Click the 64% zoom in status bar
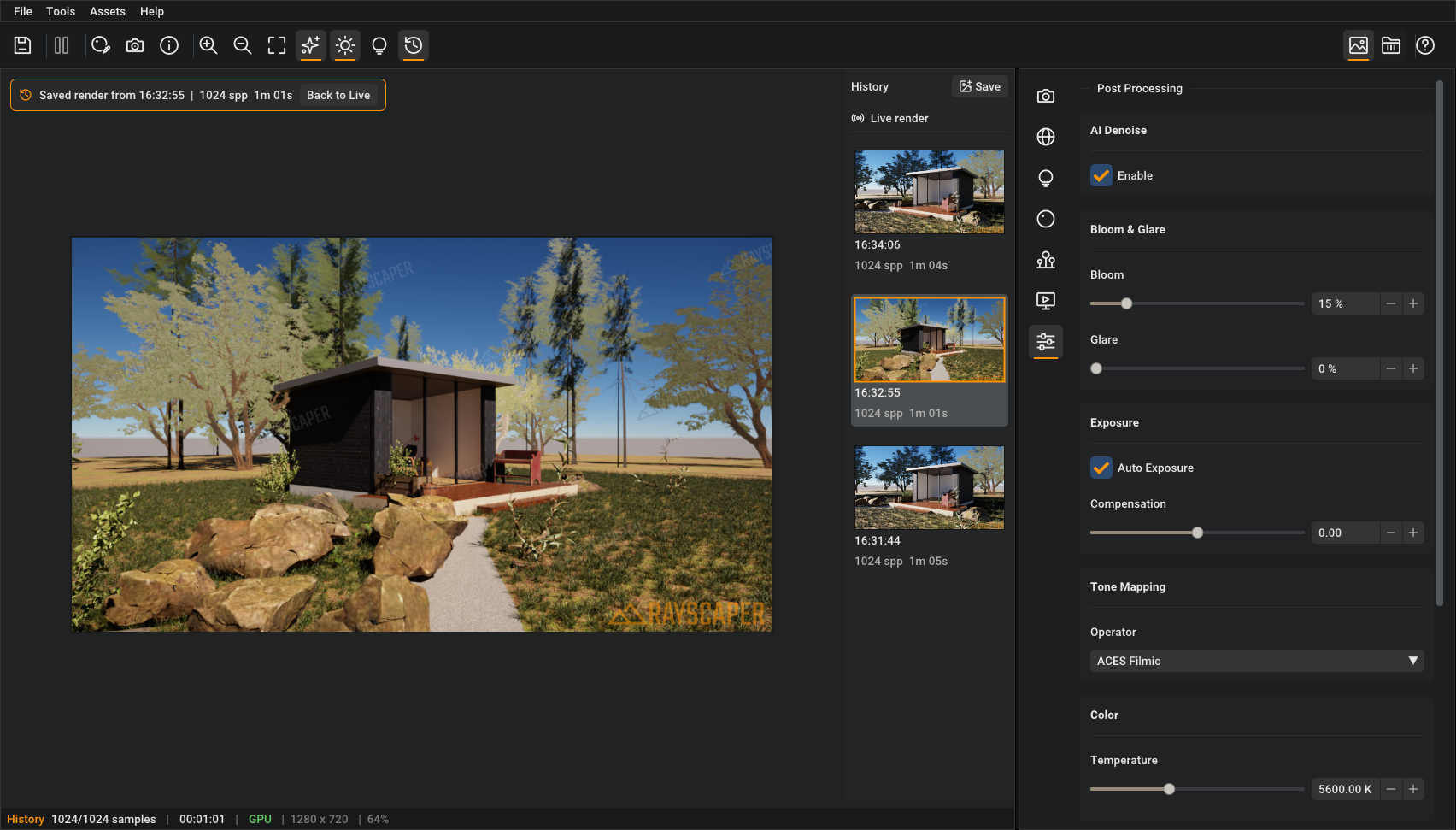This screenshot has width=1456, height=830. [378, 819]
